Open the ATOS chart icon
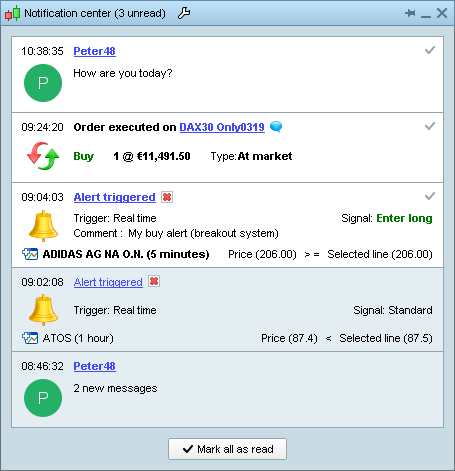This screenshot has width=455, height=471. (30, 338)
